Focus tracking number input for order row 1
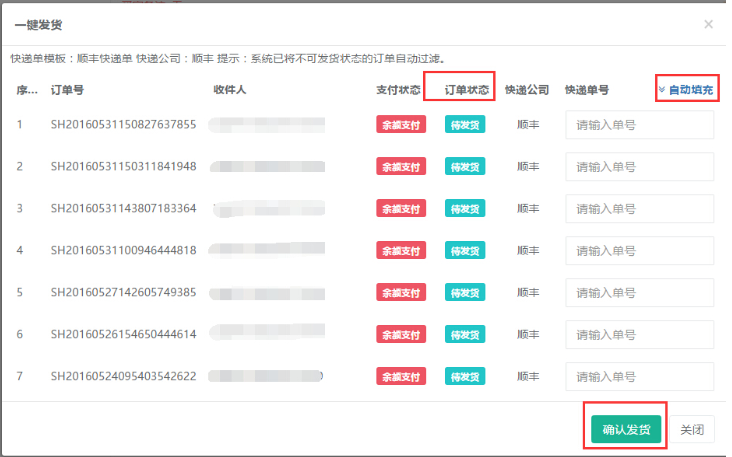 tap(640, 125)
